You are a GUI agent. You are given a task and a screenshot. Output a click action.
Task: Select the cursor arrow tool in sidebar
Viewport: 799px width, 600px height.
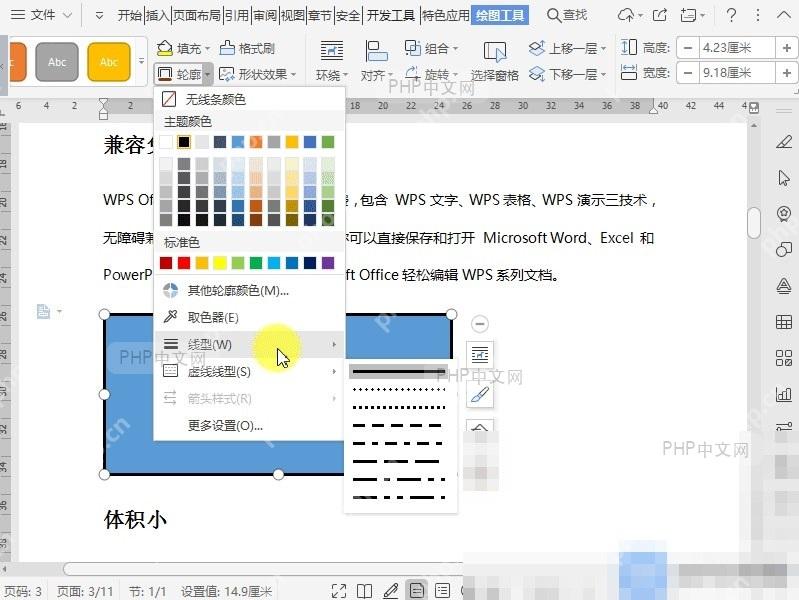[784, 177]
